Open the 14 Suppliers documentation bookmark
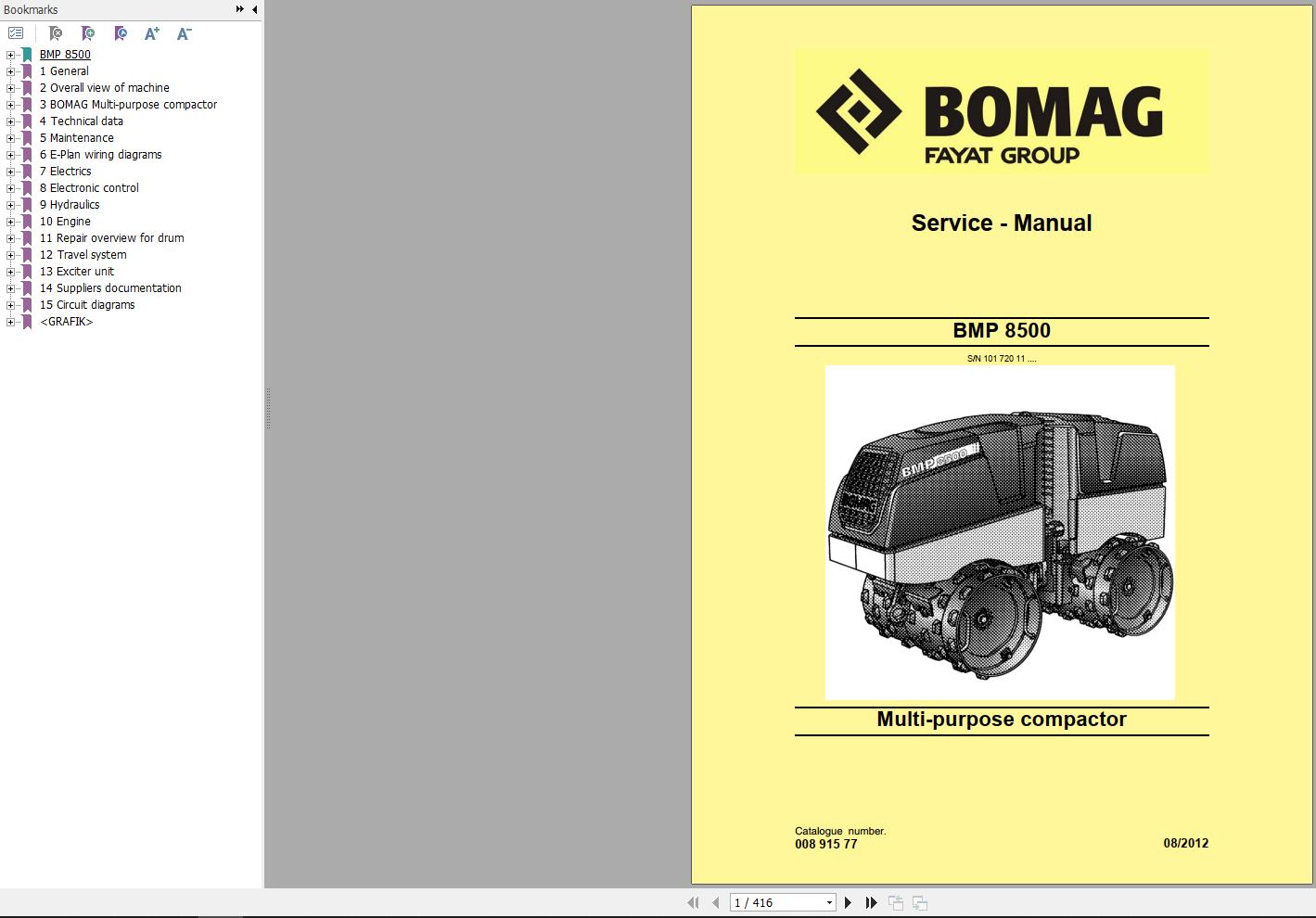1316x918 pixels. (111, 287)
